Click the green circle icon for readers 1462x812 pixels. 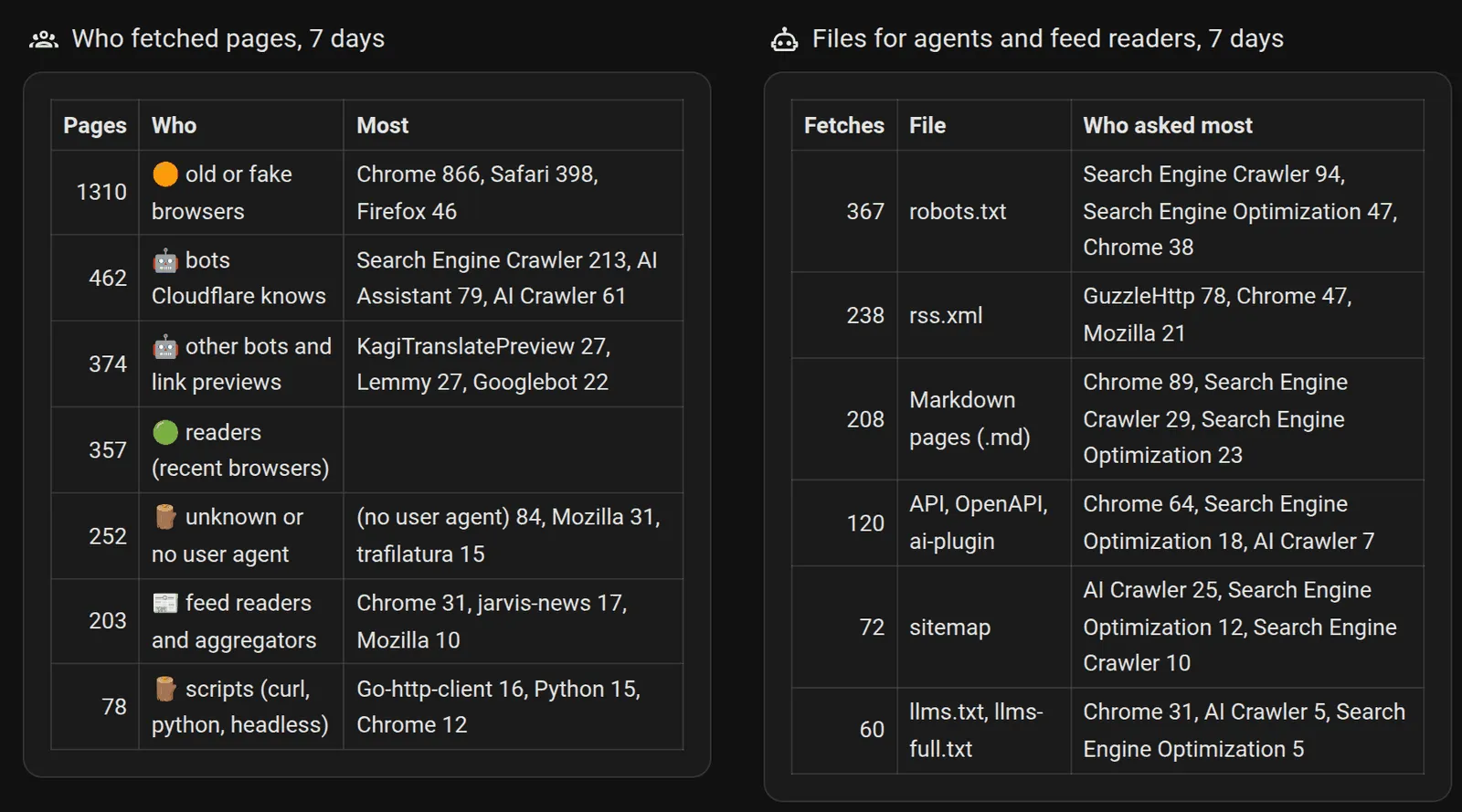(165, 432)
